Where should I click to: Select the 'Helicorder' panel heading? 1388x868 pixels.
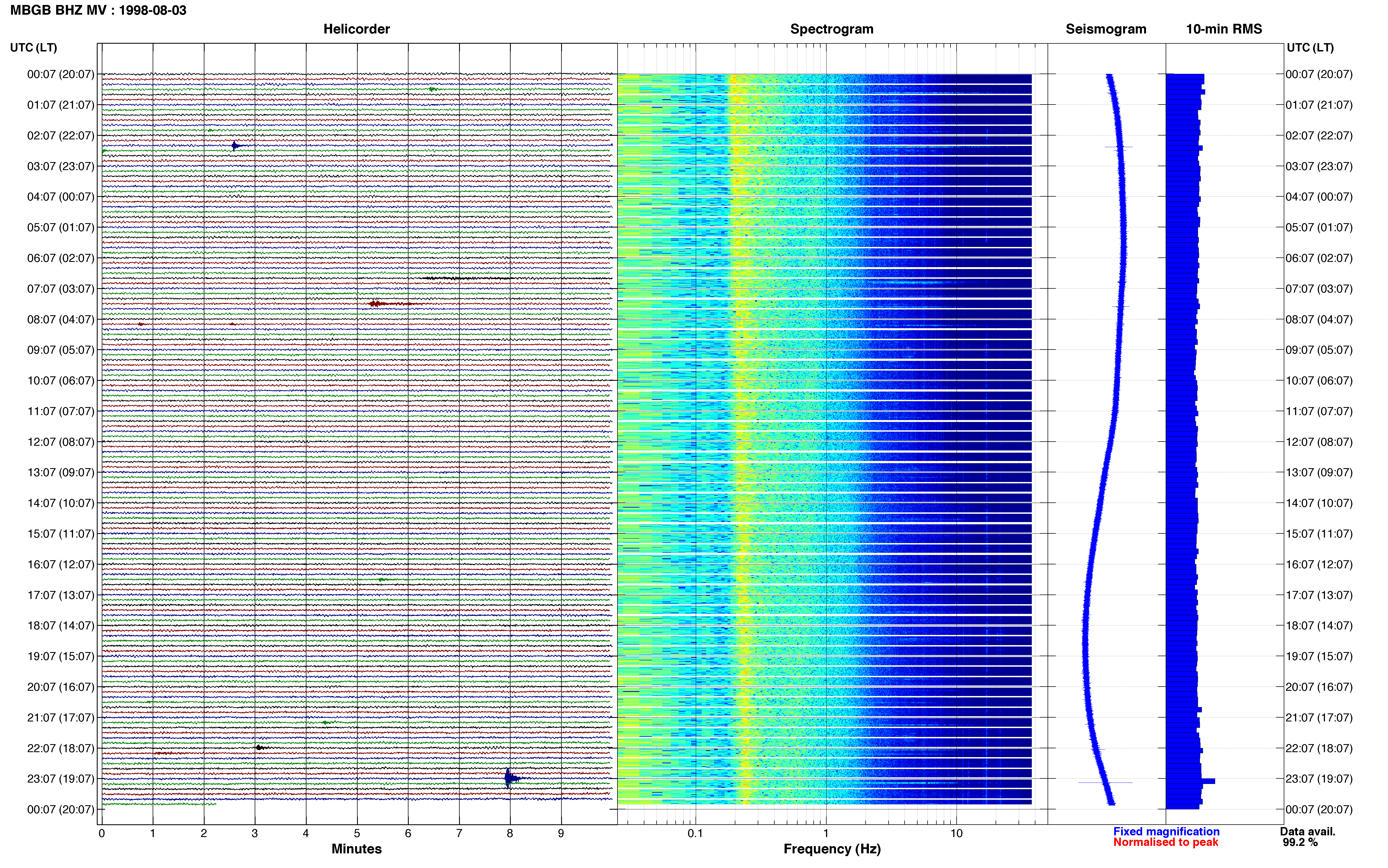coord(356,29)
